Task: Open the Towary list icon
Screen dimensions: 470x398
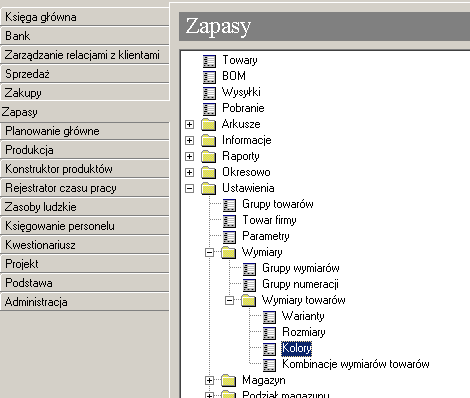Action: click(x=209, y=61)
